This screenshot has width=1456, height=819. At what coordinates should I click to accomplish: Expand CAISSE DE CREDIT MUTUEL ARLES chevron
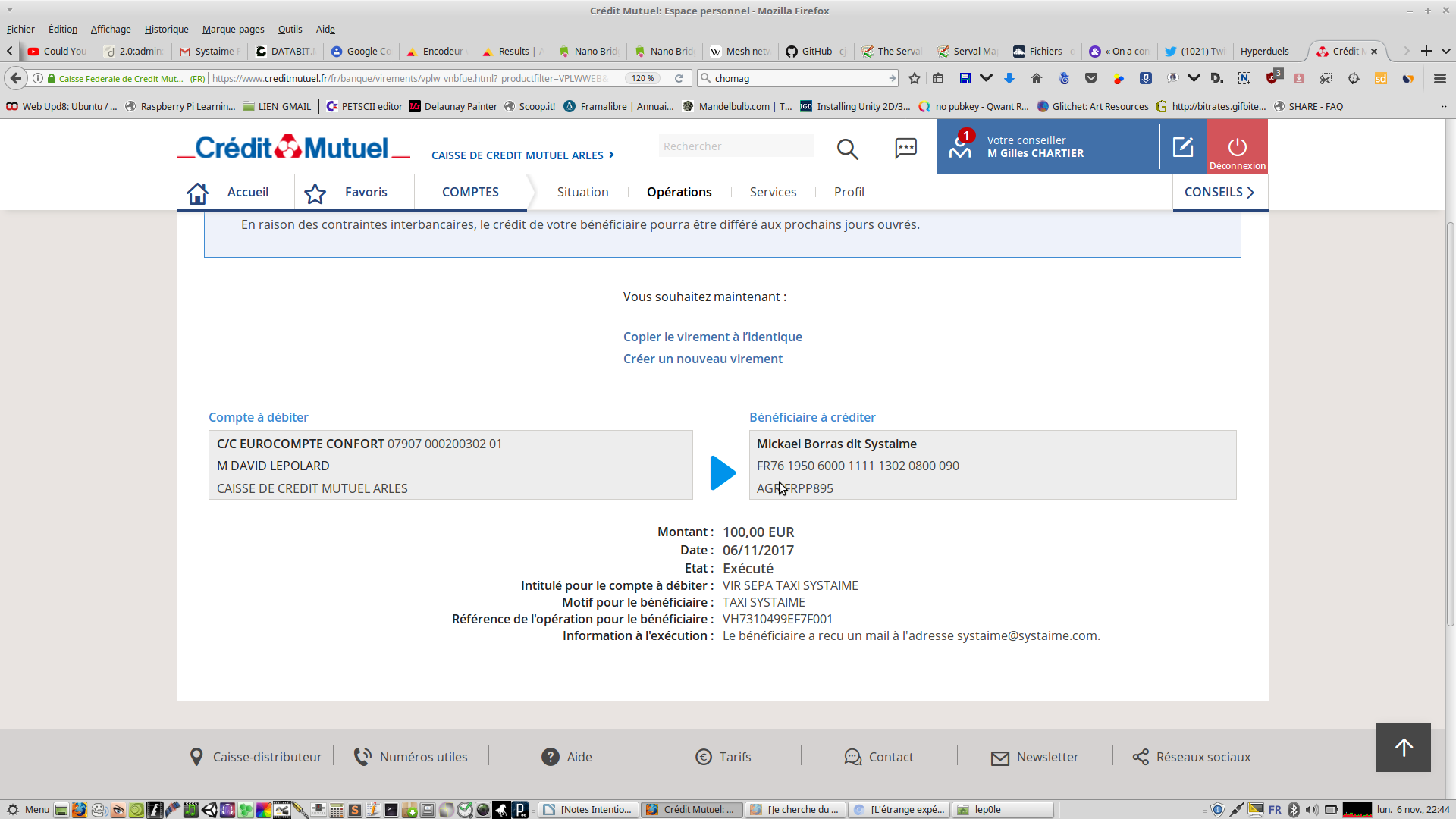611,155
